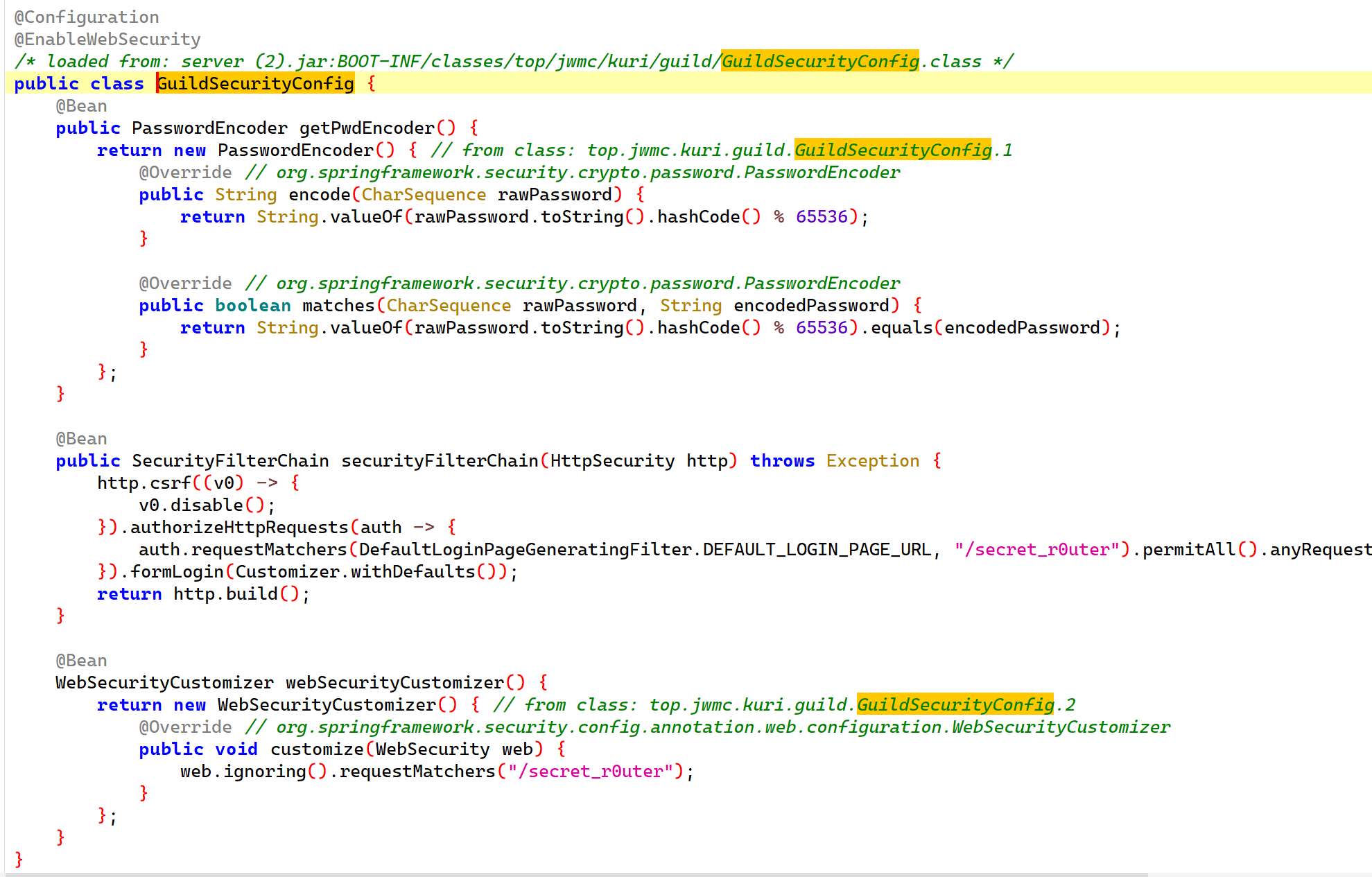Click the @EnableWebSecurity annotation
This screenshot has width=1372, height=877.
pyautogui.click(x=107, y=40)
